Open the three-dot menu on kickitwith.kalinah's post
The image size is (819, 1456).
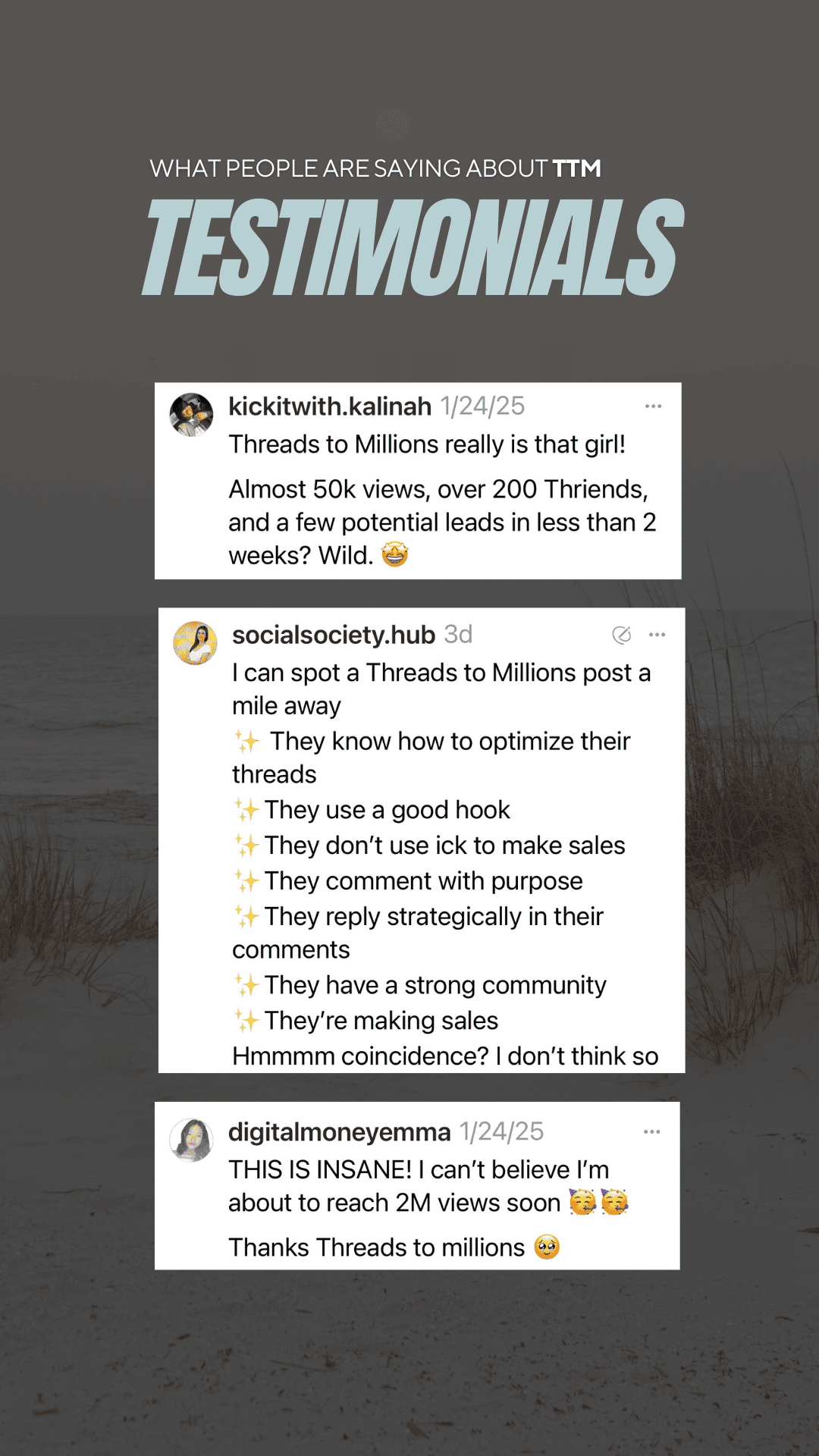pos(654,406)
